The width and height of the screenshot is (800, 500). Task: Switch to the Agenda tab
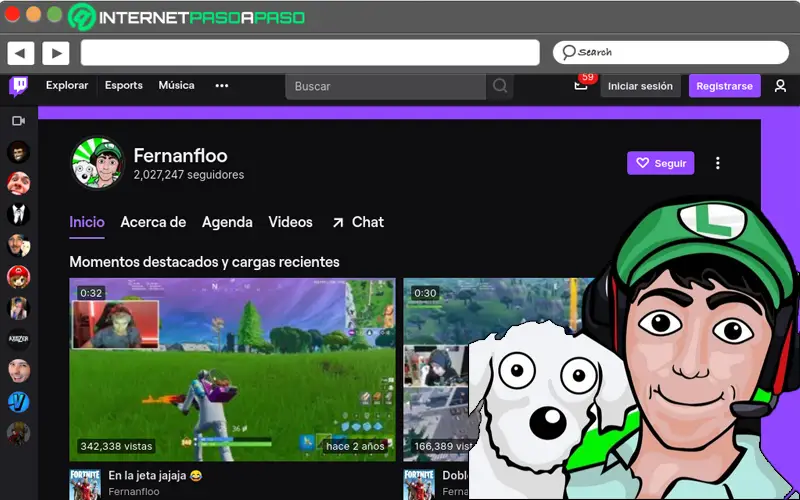(x=228, y=222)
